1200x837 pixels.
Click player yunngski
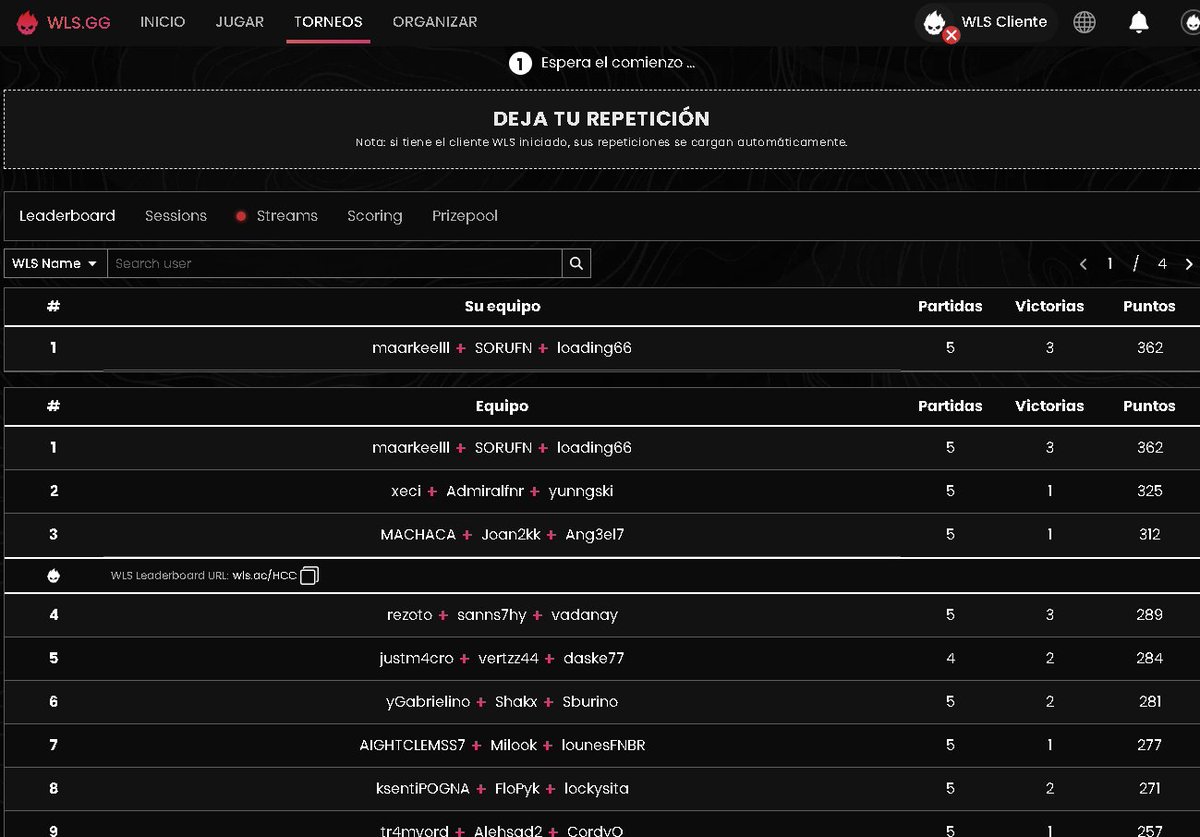(x=581, y=491)
